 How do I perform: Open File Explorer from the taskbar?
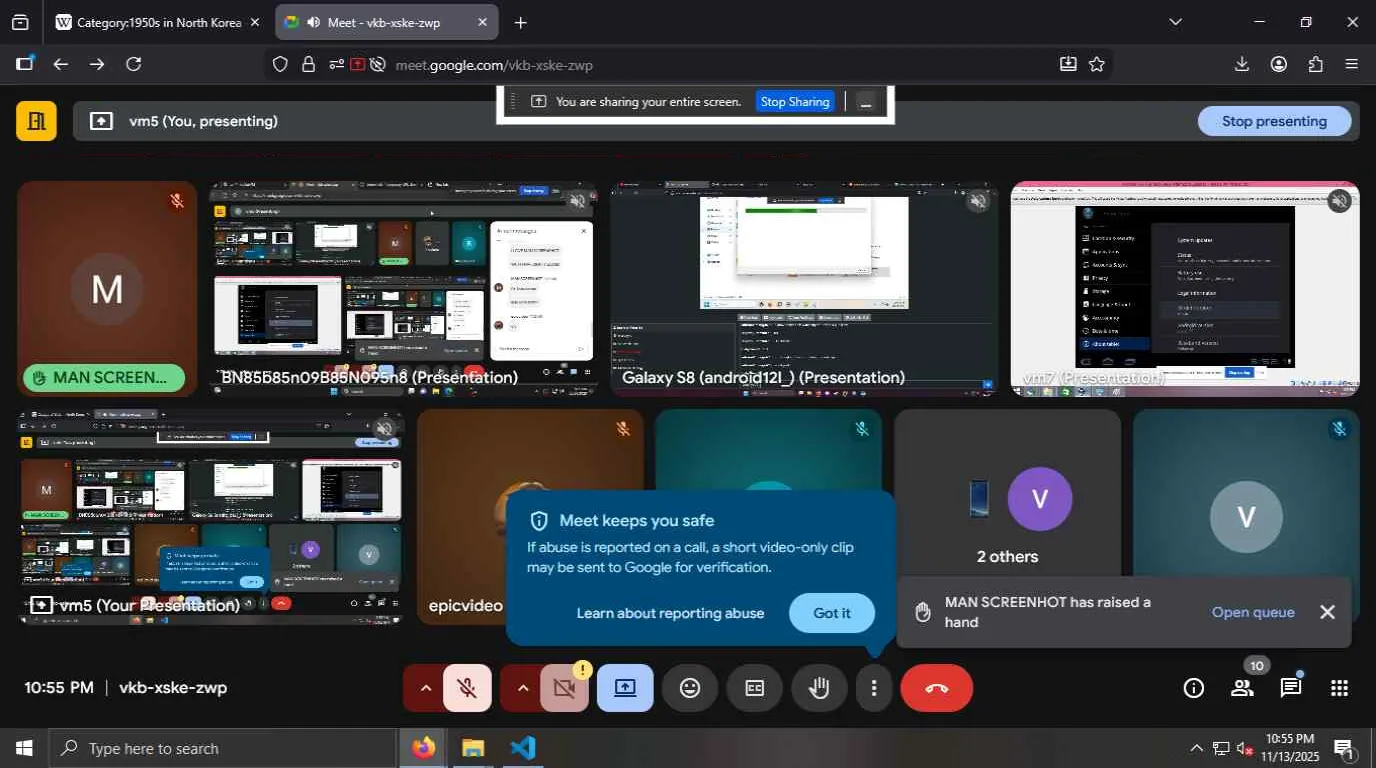coord(473,748)
